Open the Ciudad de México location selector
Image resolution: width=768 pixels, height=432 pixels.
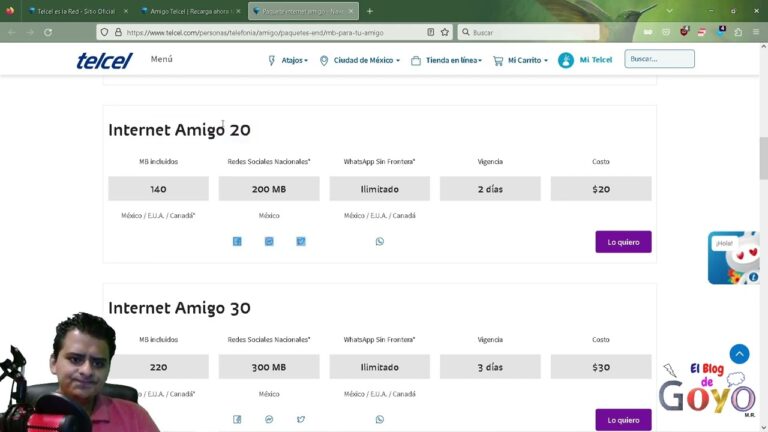(366, 60)
